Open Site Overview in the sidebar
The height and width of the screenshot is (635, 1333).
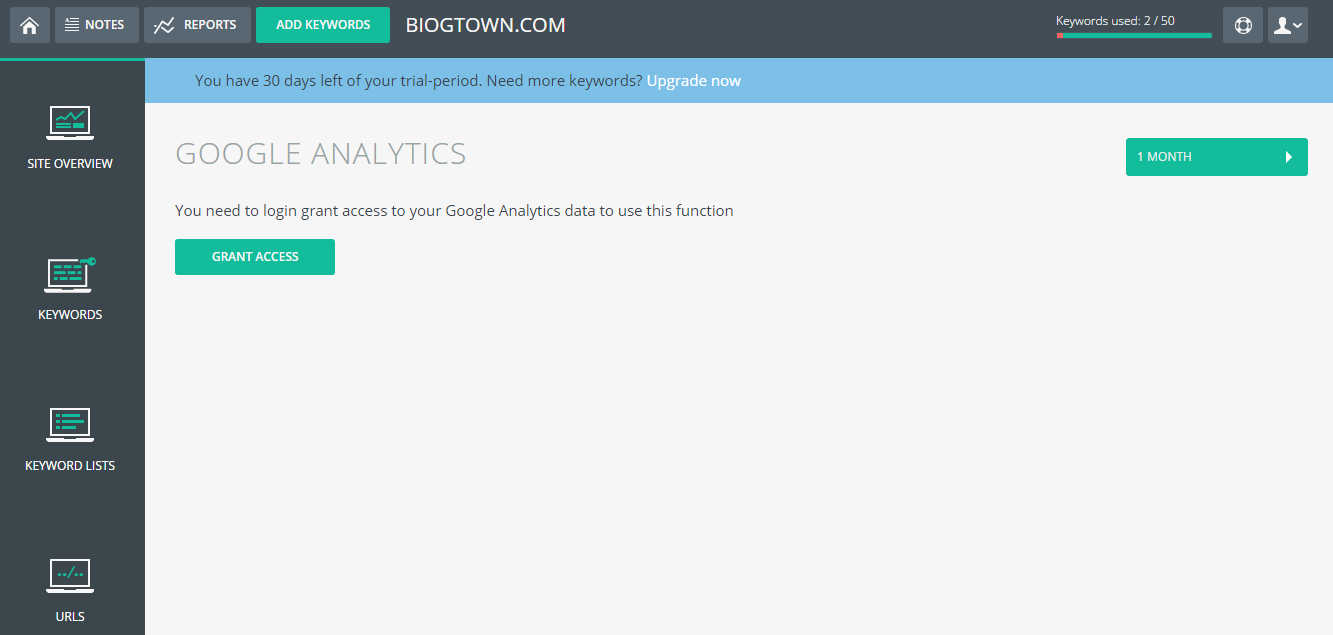(x=70, y=137)
